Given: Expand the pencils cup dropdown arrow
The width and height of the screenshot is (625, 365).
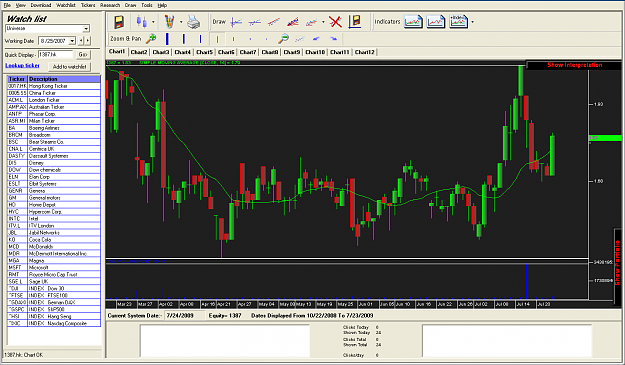Looking at the screenshot, I should (181, 22).
